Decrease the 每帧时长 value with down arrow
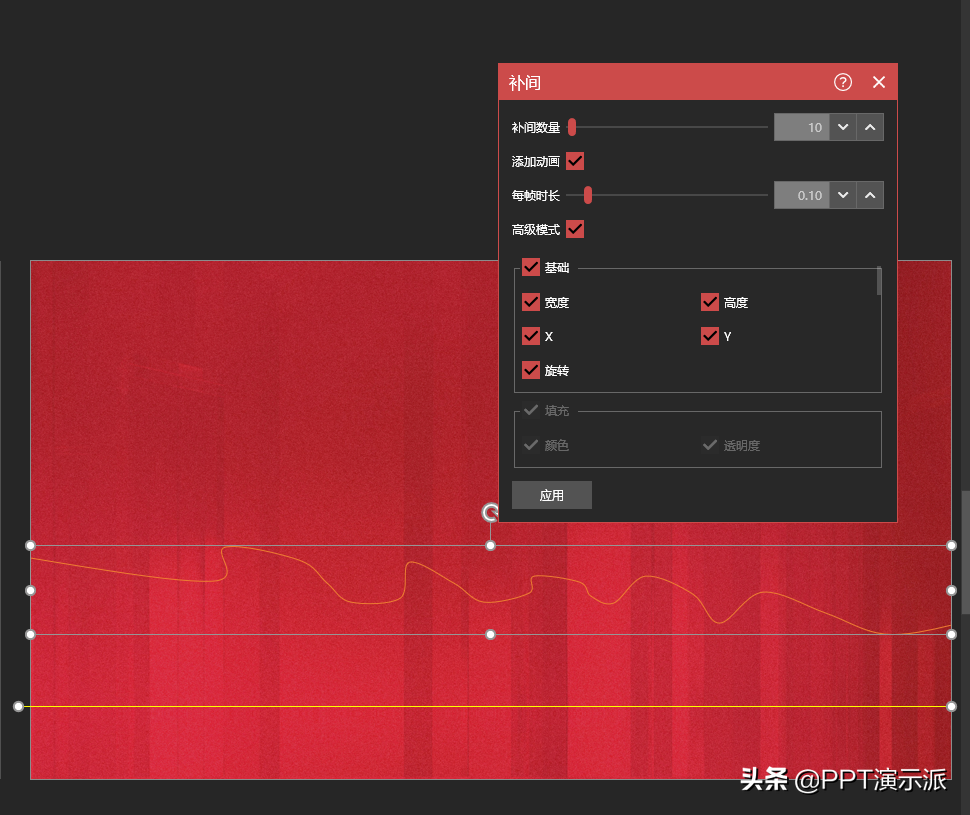This screenshot has width=970, height=815. (x=843, y=195)
